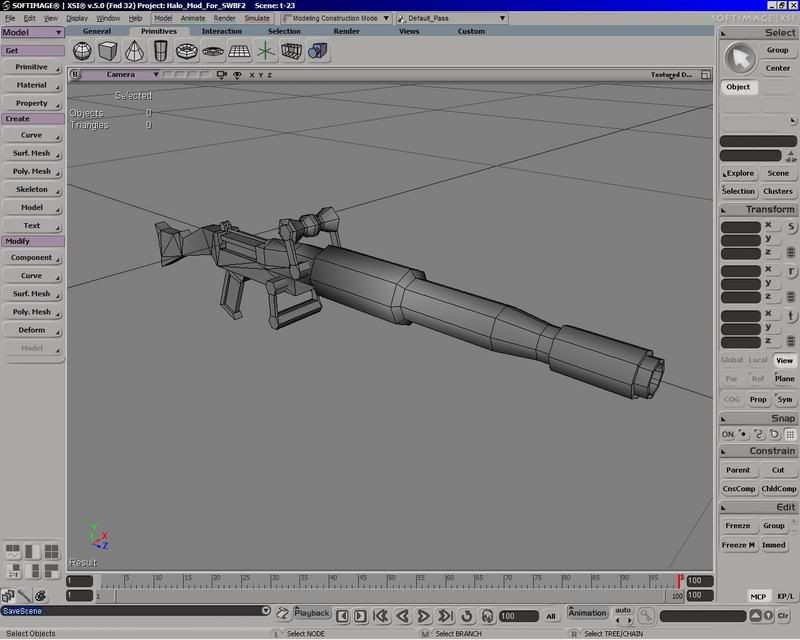Open the SaveScene command history dropdown
Image resolution: width=800 pixels, height=640 pixels.
point(266,611)
